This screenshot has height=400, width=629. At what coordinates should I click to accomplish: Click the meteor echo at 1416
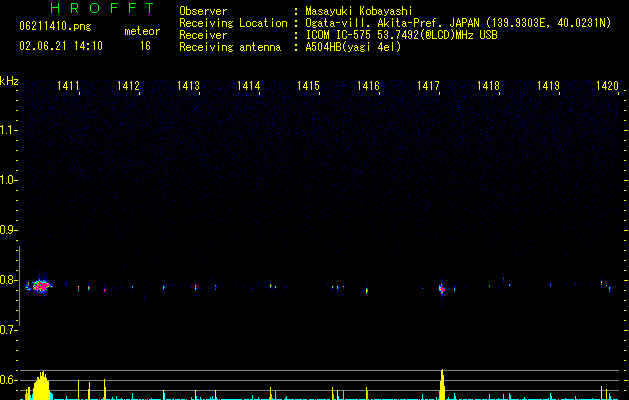[367, 290]
